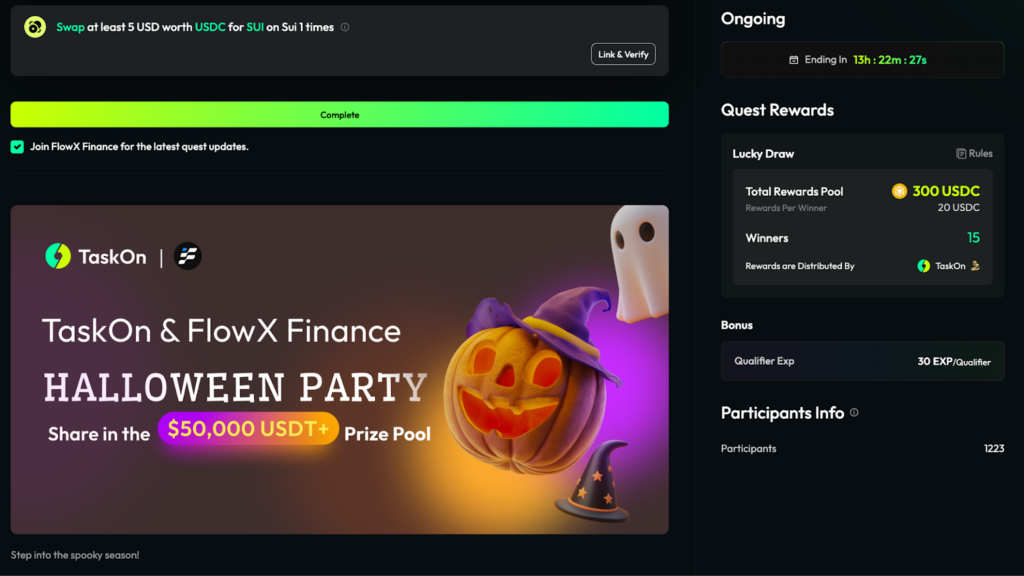Click the swap task avatar icon
Viewport: 1024px width, 576px height.
coord(35,27)
